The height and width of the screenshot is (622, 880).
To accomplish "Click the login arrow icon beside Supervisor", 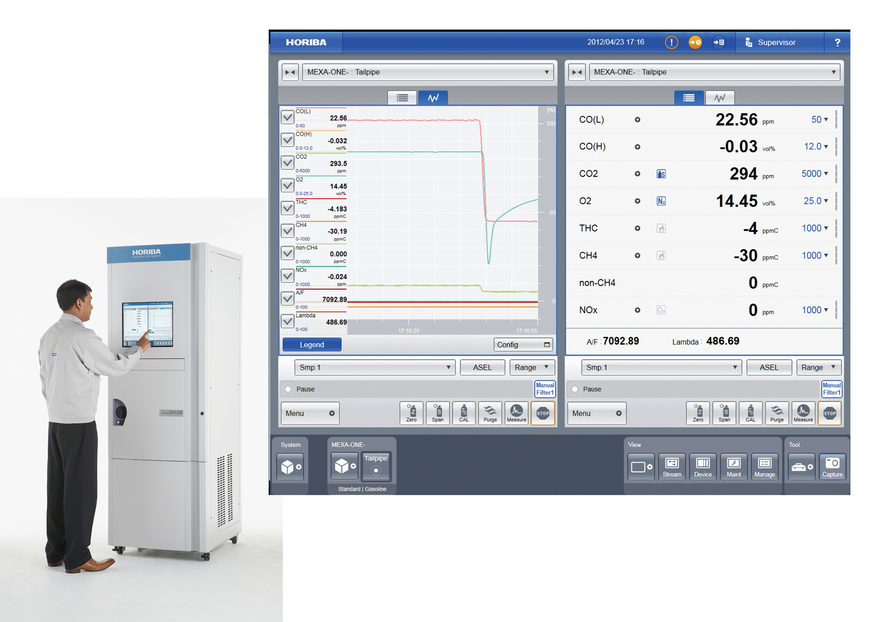I will coord(719,42).
